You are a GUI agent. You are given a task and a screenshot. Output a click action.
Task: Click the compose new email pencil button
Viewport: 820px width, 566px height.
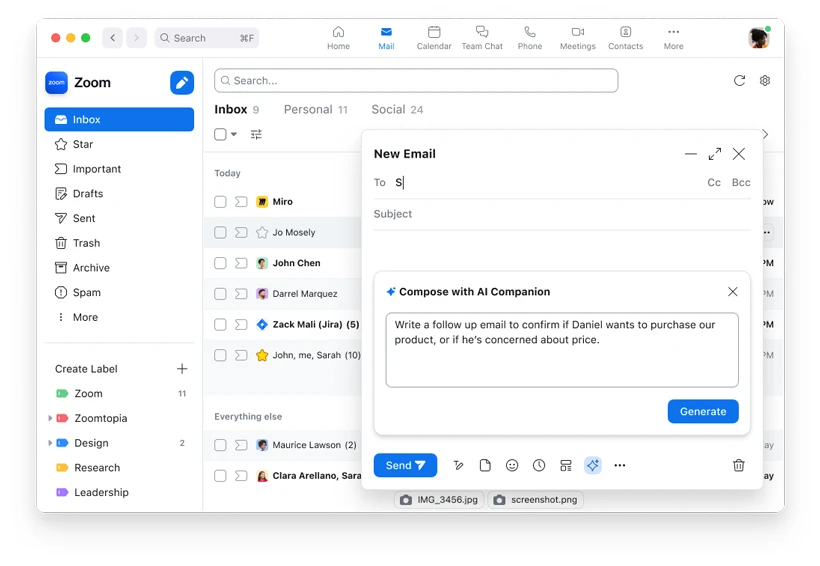coord(181,83)
